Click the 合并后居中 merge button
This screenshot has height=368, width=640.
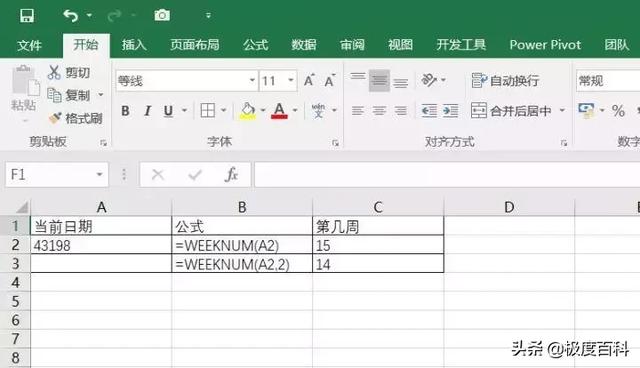pos(511,111)
